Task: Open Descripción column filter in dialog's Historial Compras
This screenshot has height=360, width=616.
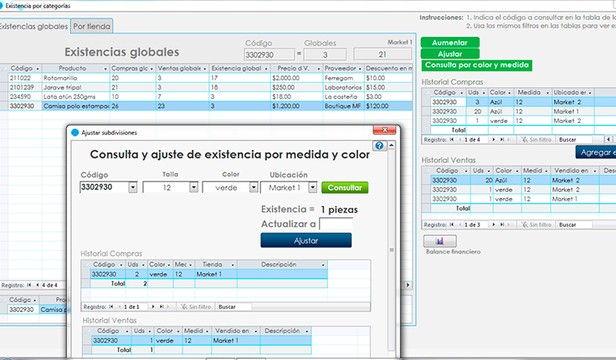Action: click(x=323, y=265)
